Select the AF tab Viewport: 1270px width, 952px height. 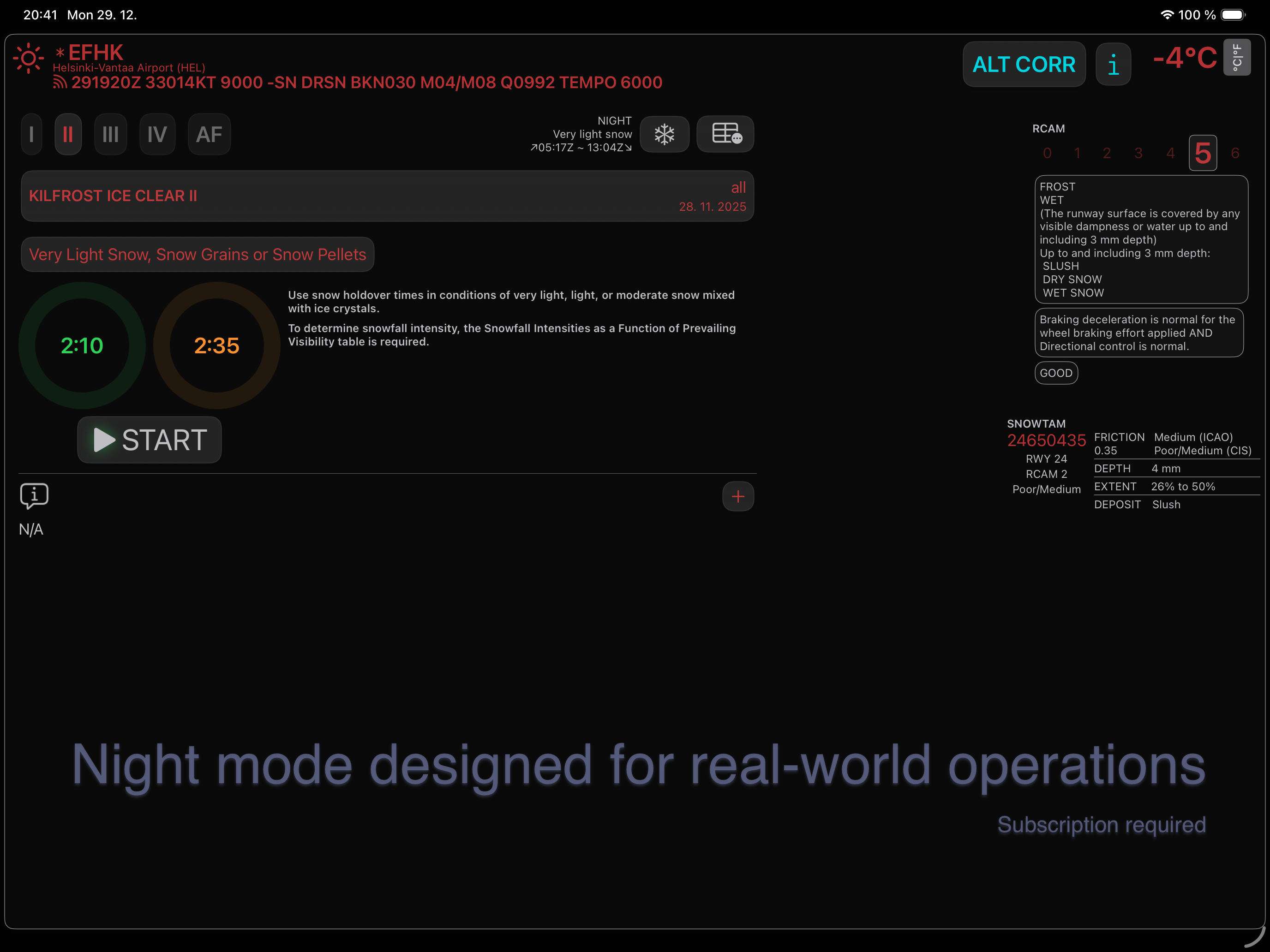[209, 134]
